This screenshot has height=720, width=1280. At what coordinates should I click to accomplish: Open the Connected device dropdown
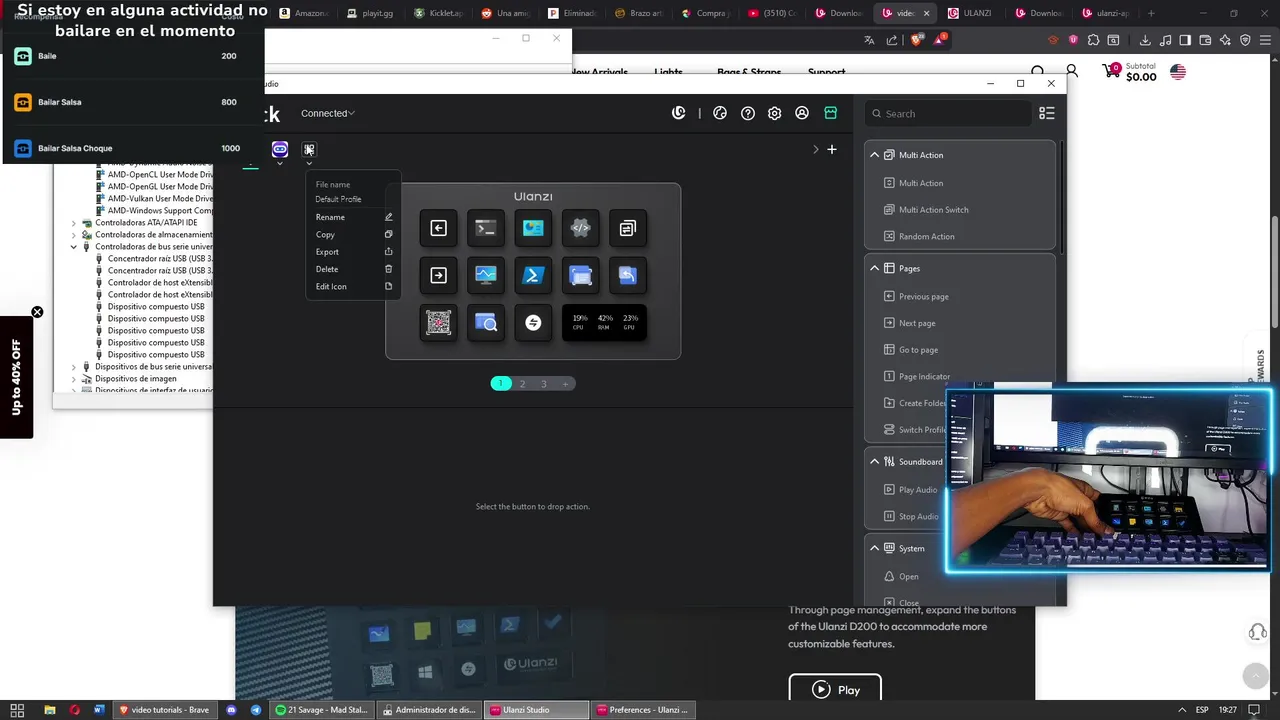coord(328,113)
